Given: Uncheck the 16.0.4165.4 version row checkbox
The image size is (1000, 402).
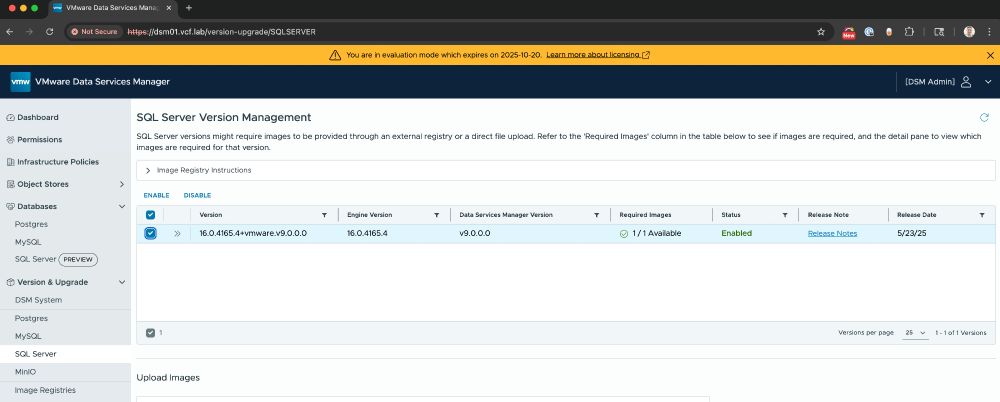Looking at the screenshot, I should point(150,234).
